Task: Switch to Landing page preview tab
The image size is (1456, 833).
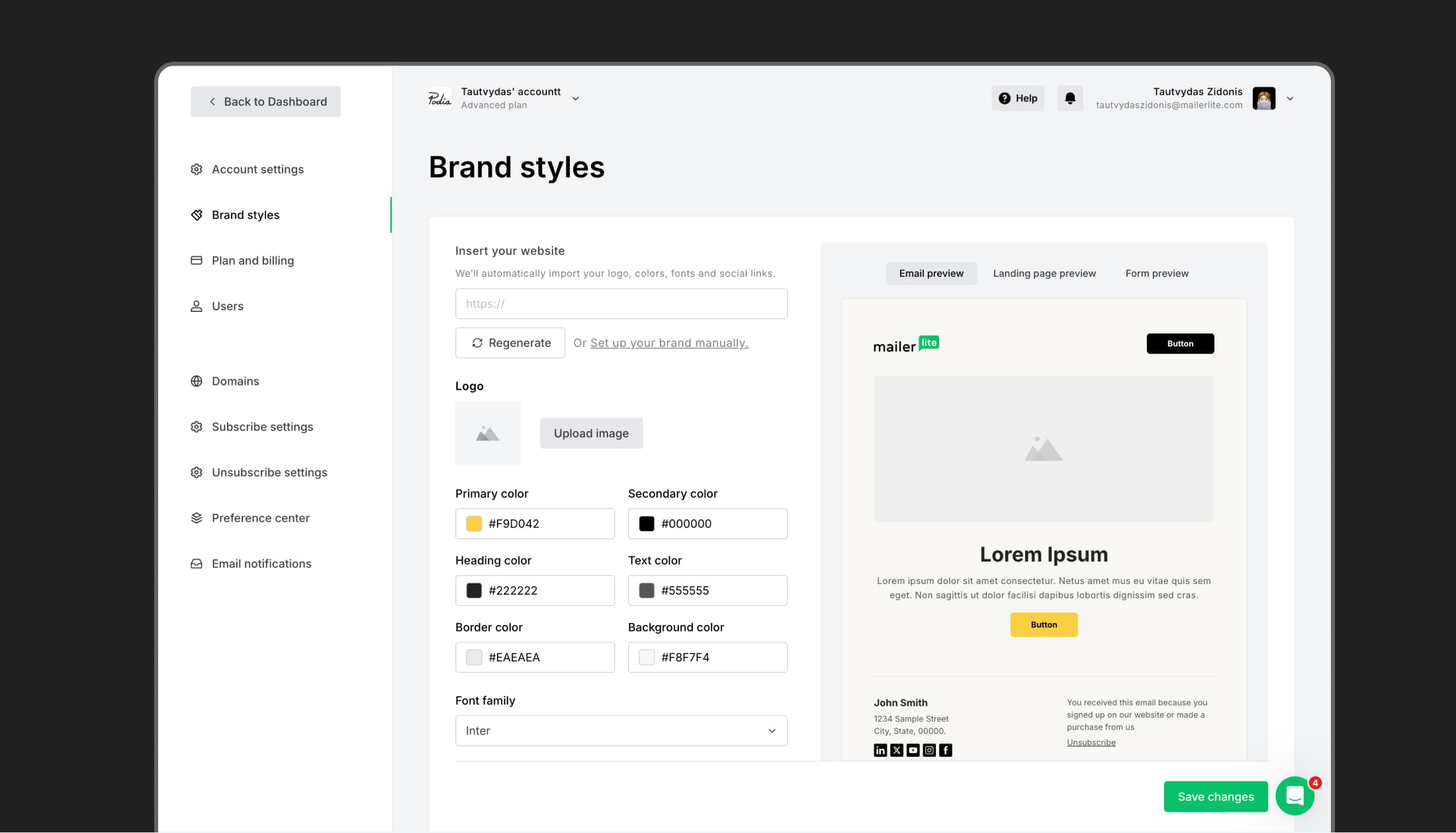Action: 1044,273
